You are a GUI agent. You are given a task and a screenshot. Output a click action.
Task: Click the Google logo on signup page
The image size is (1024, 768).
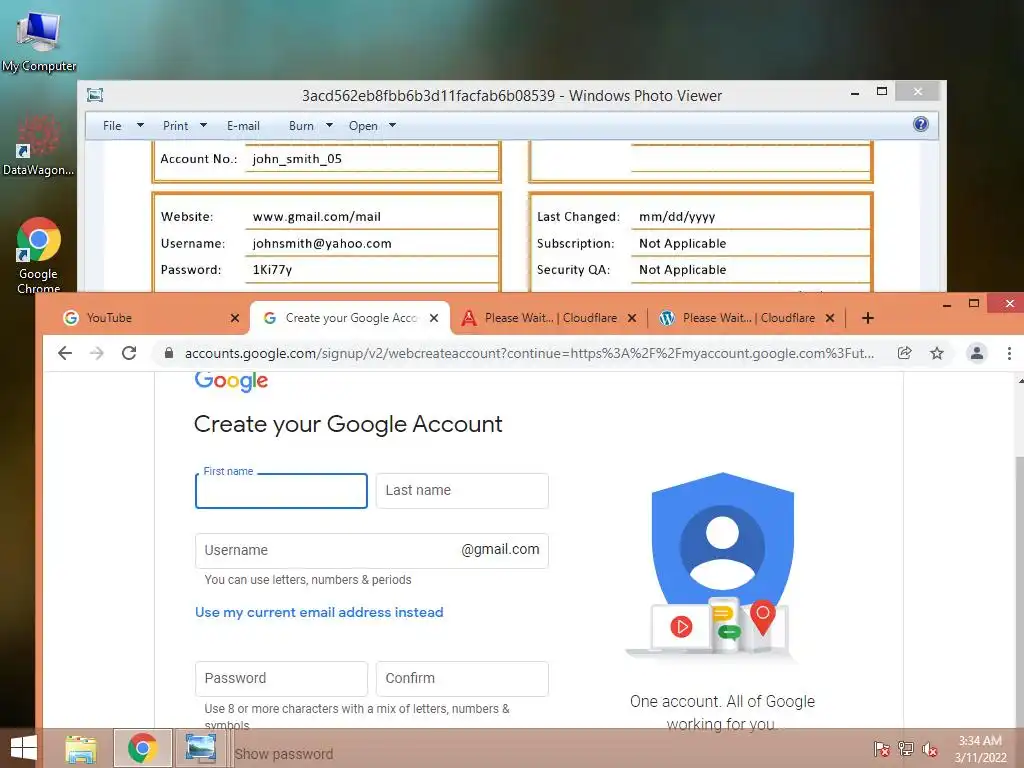click(231, 381)
